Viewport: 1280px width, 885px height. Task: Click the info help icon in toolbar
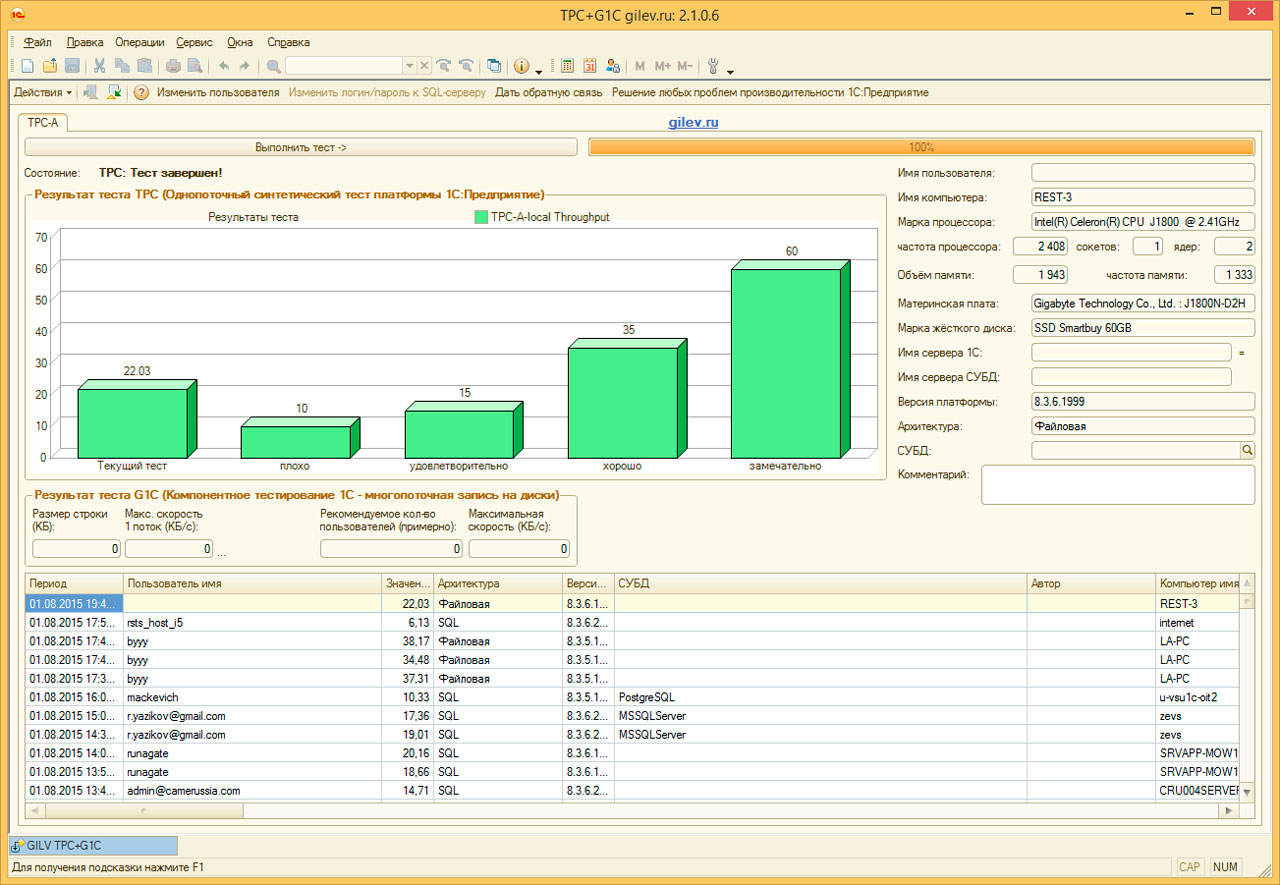pyautogui.click(x=521, y=66)
